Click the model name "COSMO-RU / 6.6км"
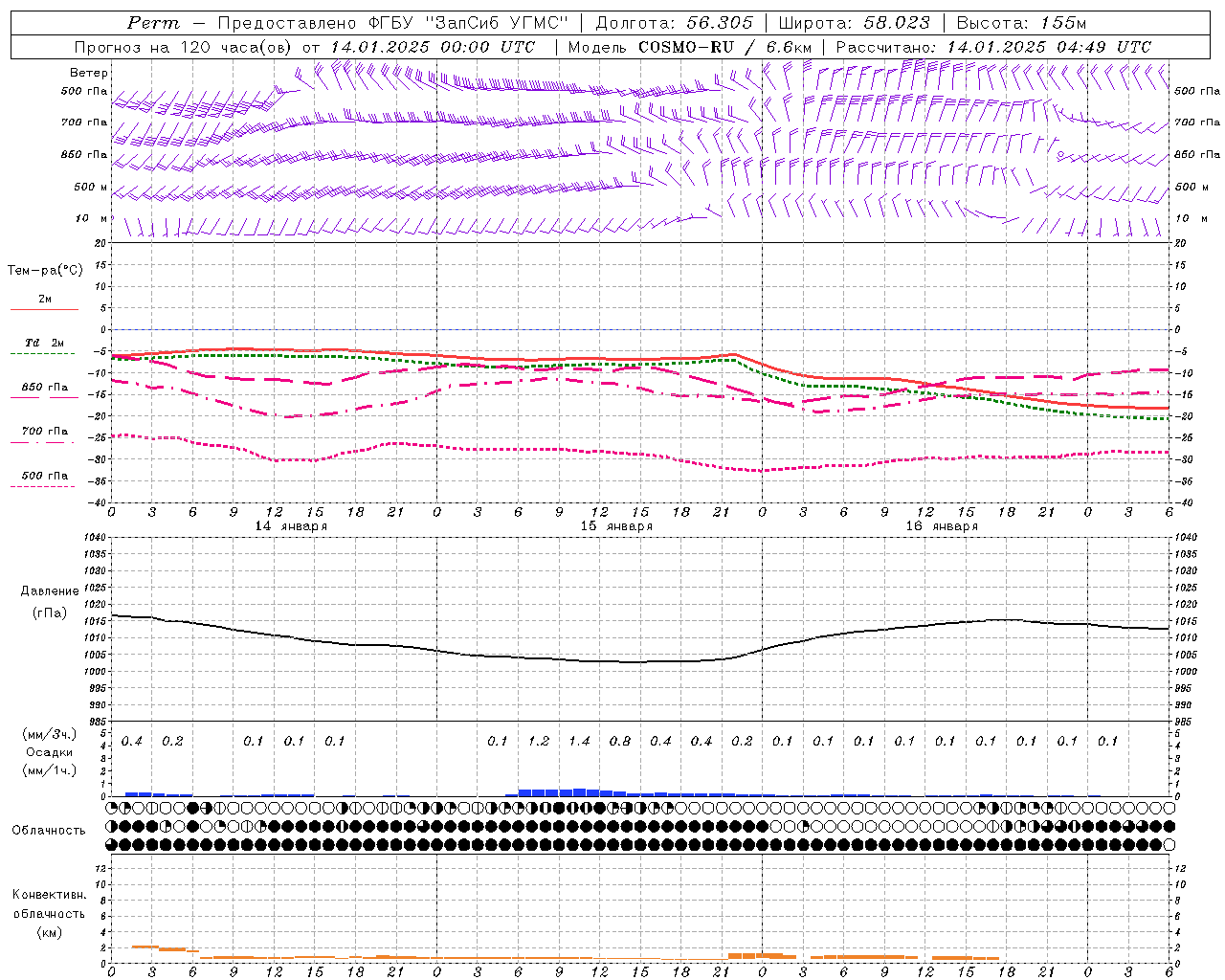1225x980 pixels. pyautogui.click(x=726, y=47)
